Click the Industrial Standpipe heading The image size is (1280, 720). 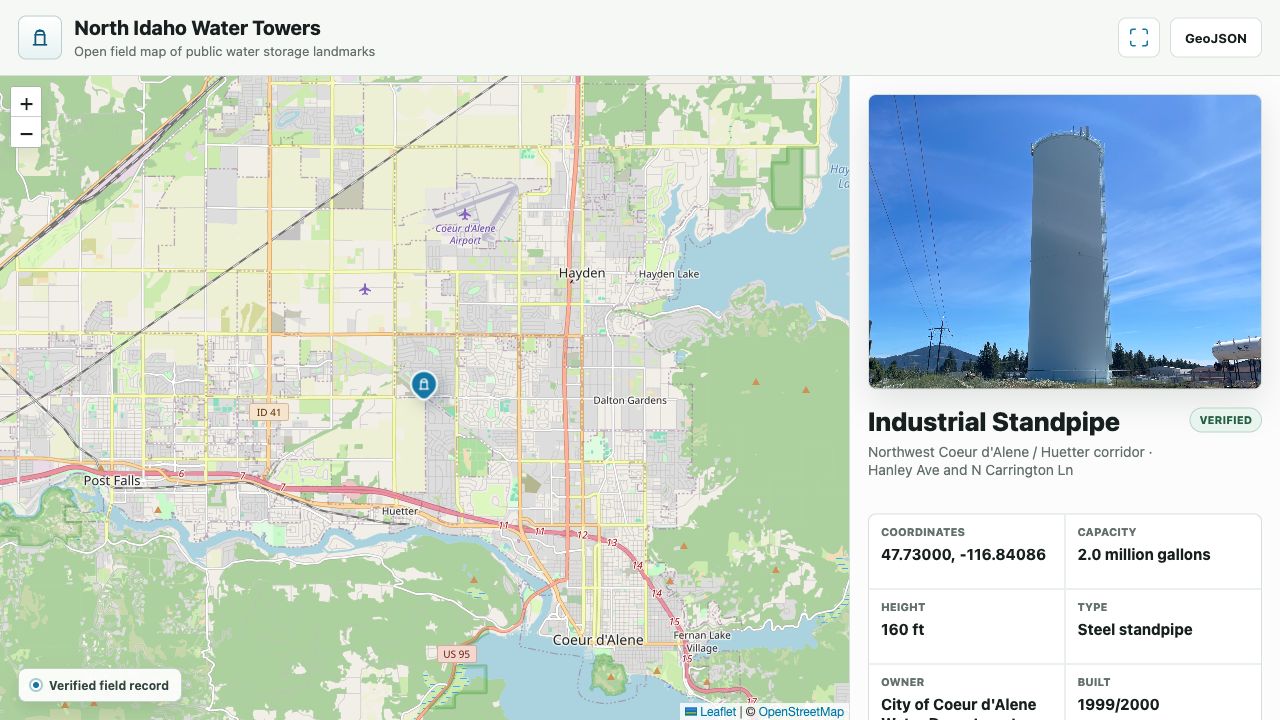[x=994, y=422]
